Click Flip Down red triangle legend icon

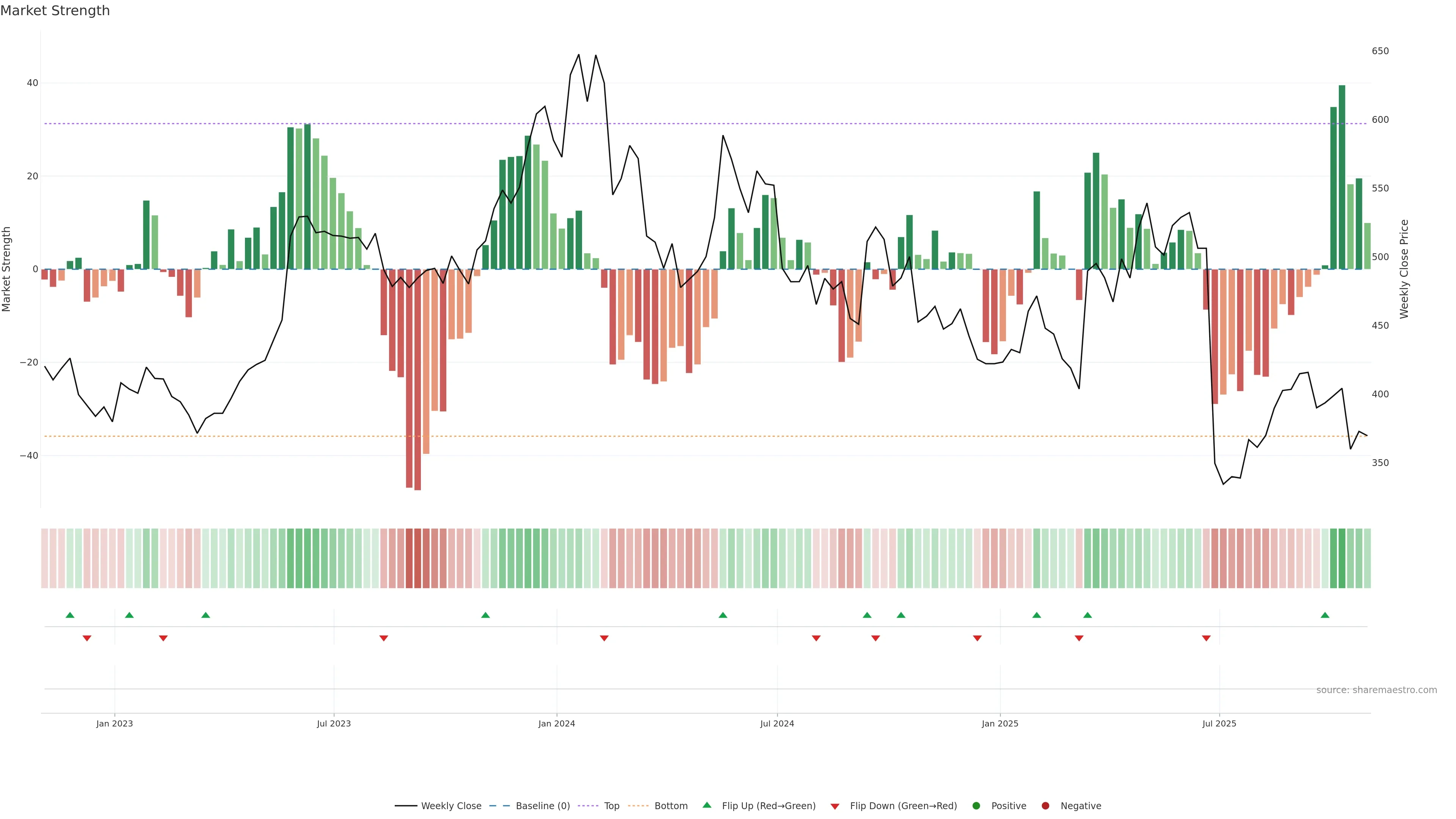pos(835,806)
